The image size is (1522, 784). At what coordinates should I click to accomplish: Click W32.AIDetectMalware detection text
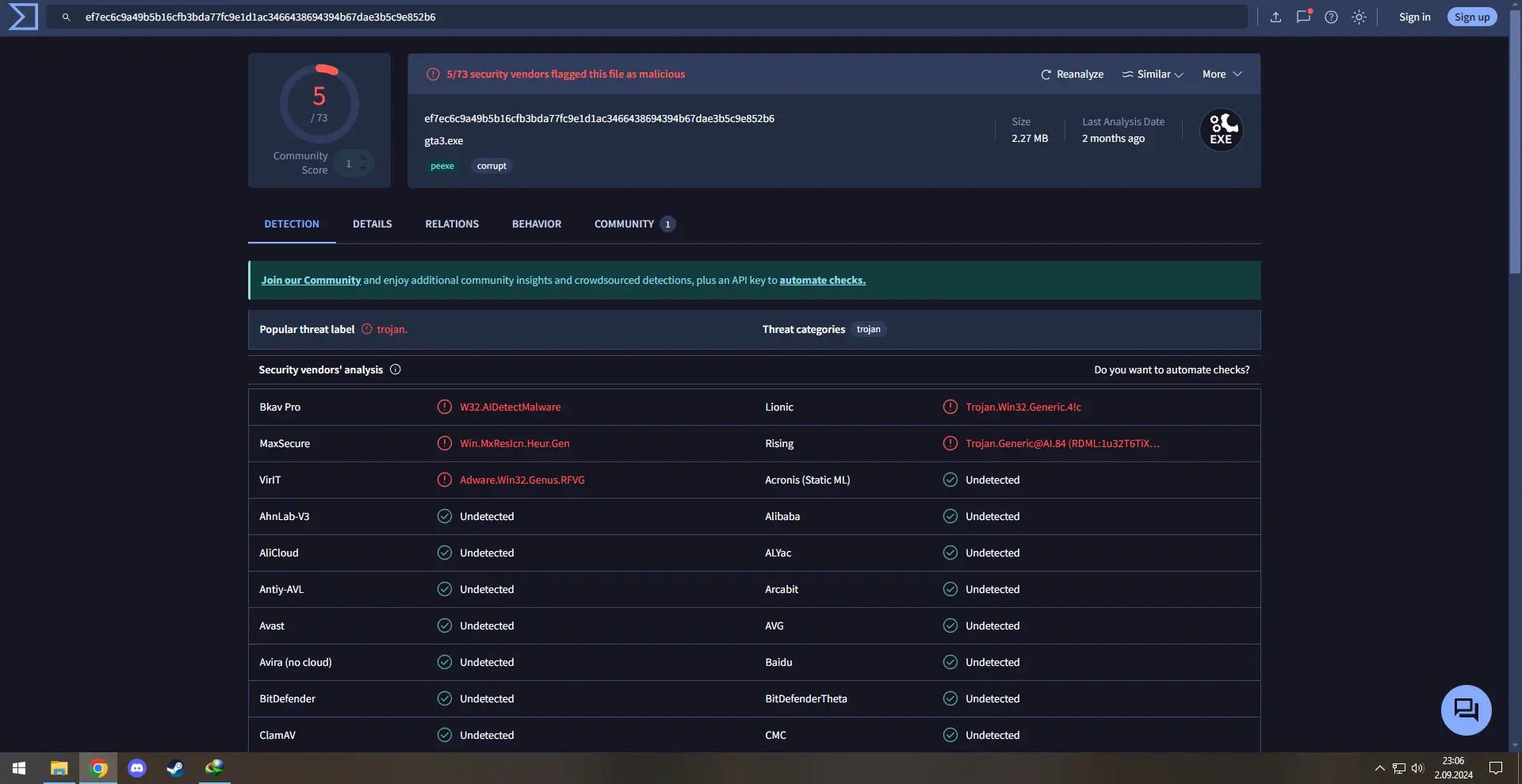[x=510, y=407]
